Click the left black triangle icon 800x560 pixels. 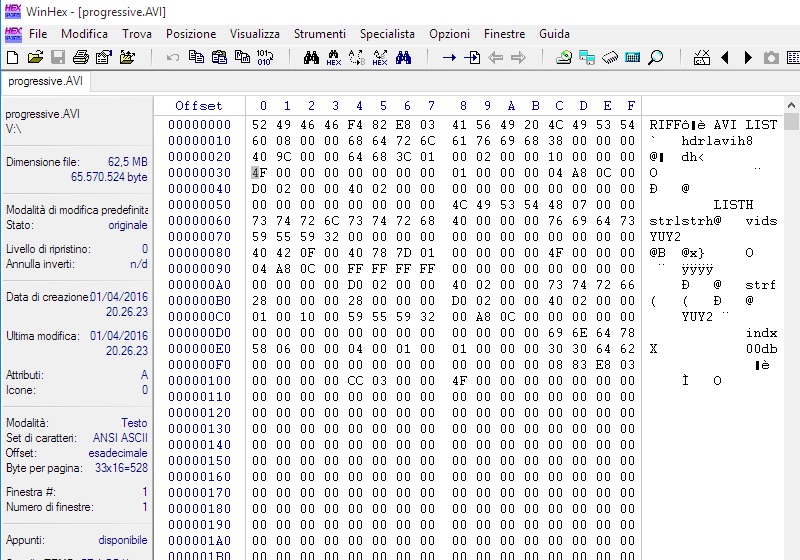(724, 57)
